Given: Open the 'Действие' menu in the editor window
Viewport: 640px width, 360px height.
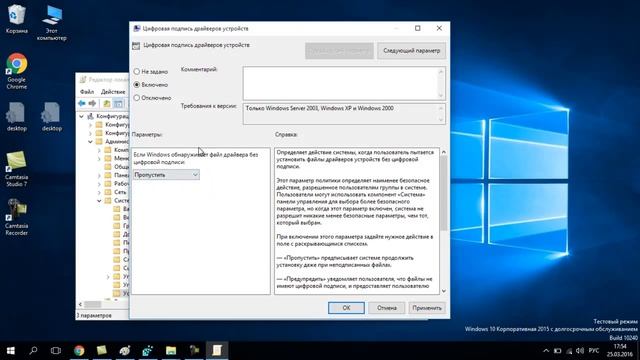Looking at the screenshot, I should pos(113,92).
